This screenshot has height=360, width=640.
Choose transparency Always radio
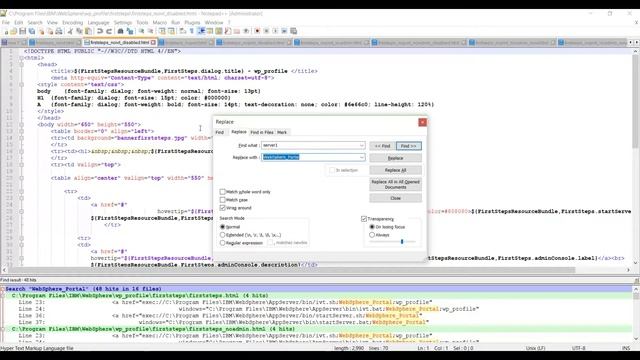coord(372,235)
